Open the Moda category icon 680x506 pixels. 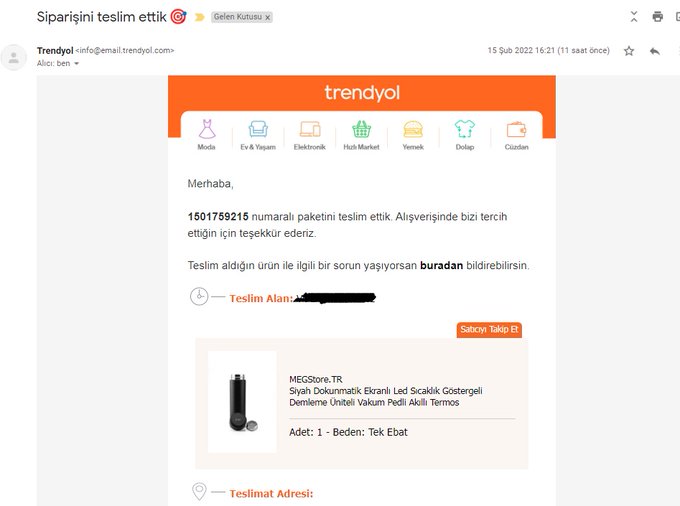[x=207, y=129]
